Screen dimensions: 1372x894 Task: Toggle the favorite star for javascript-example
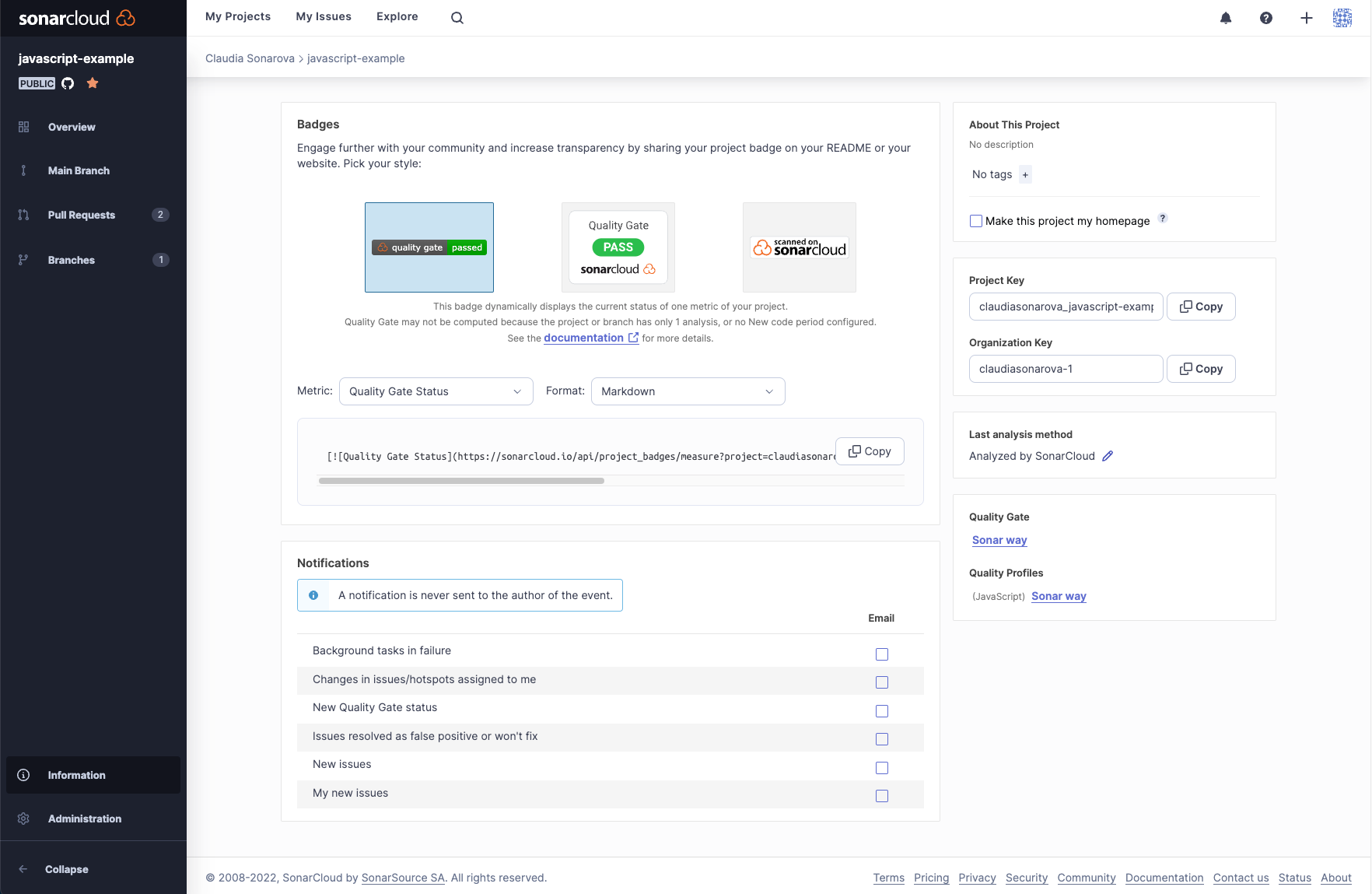(93, 82)
